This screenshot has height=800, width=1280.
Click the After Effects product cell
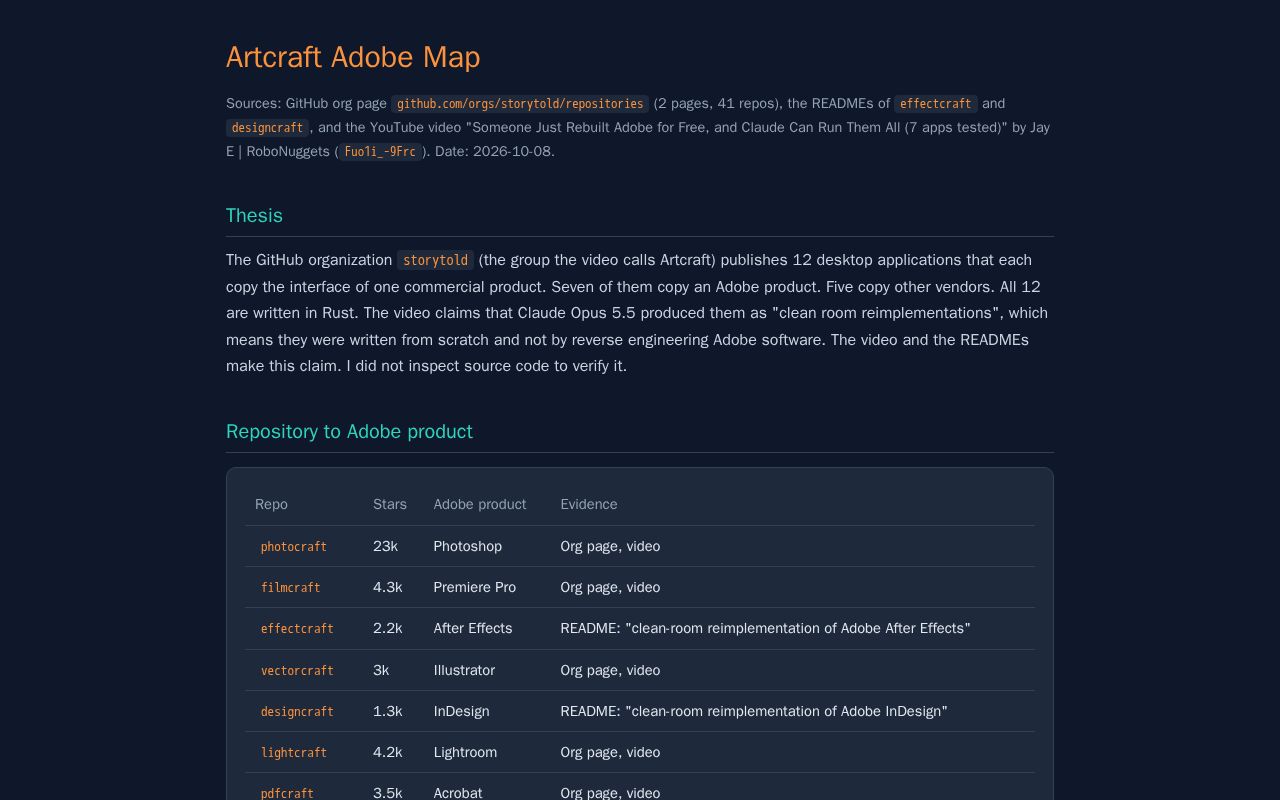coord(473,628)
